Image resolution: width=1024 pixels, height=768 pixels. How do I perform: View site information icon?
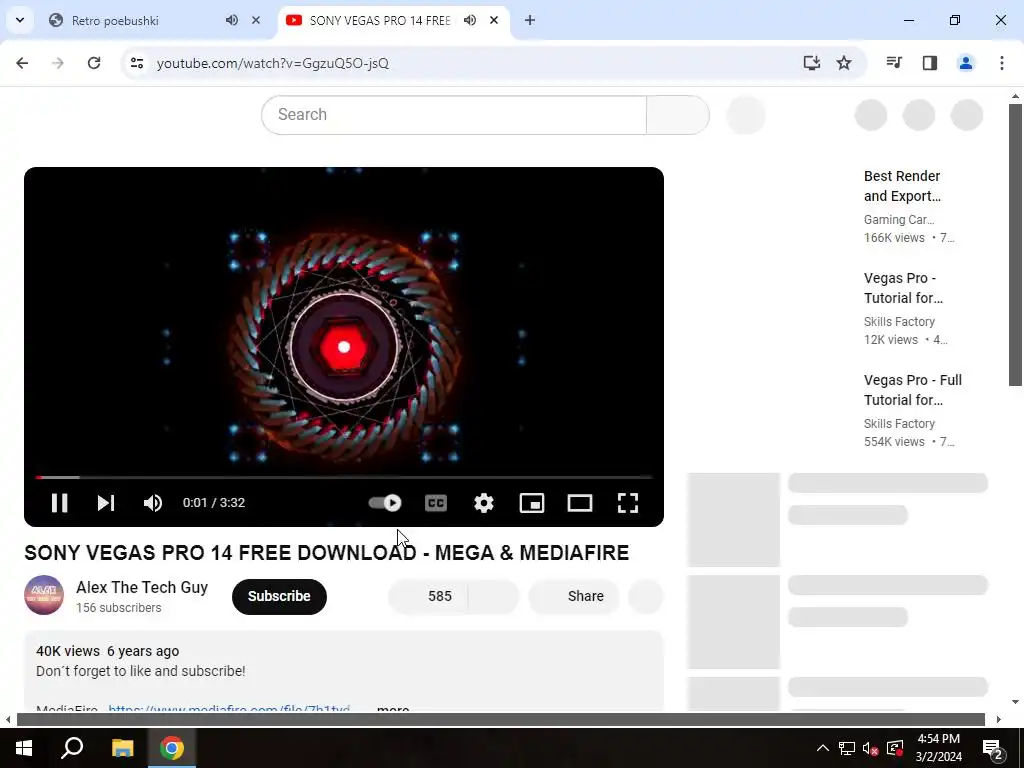click(x=136, y=63)
